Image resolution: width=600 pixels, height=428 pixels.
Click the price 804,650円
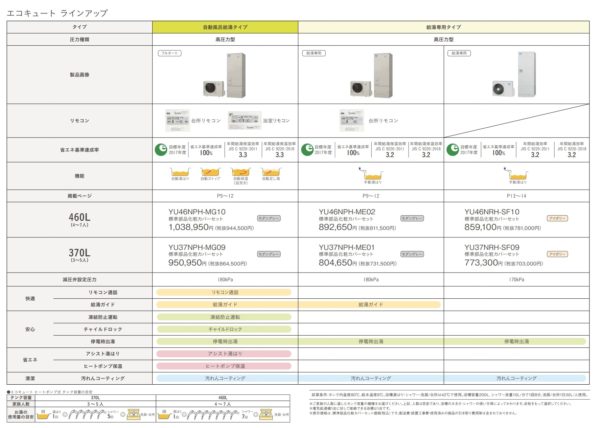pos(338,263)
